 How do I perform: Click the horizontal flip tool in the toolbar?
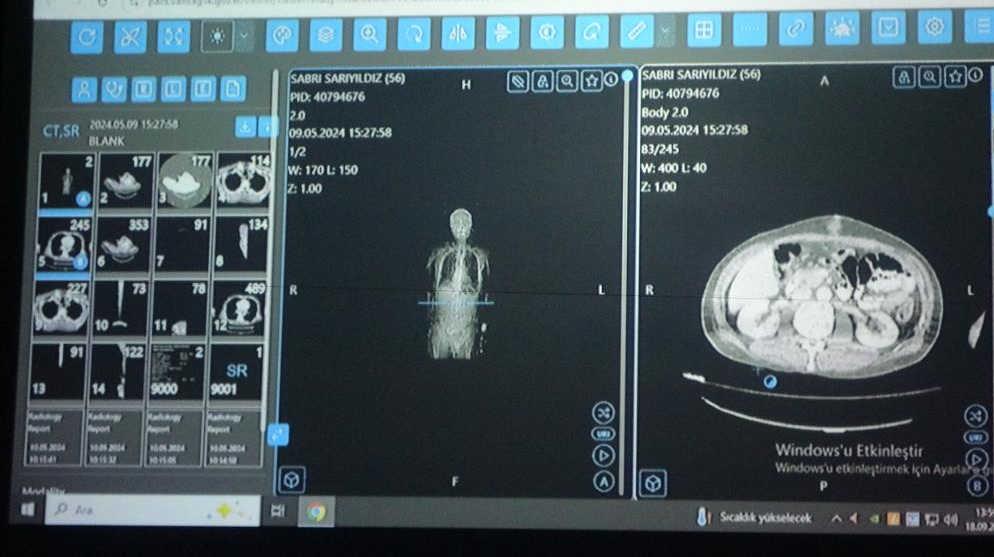(x=458, y=34)
